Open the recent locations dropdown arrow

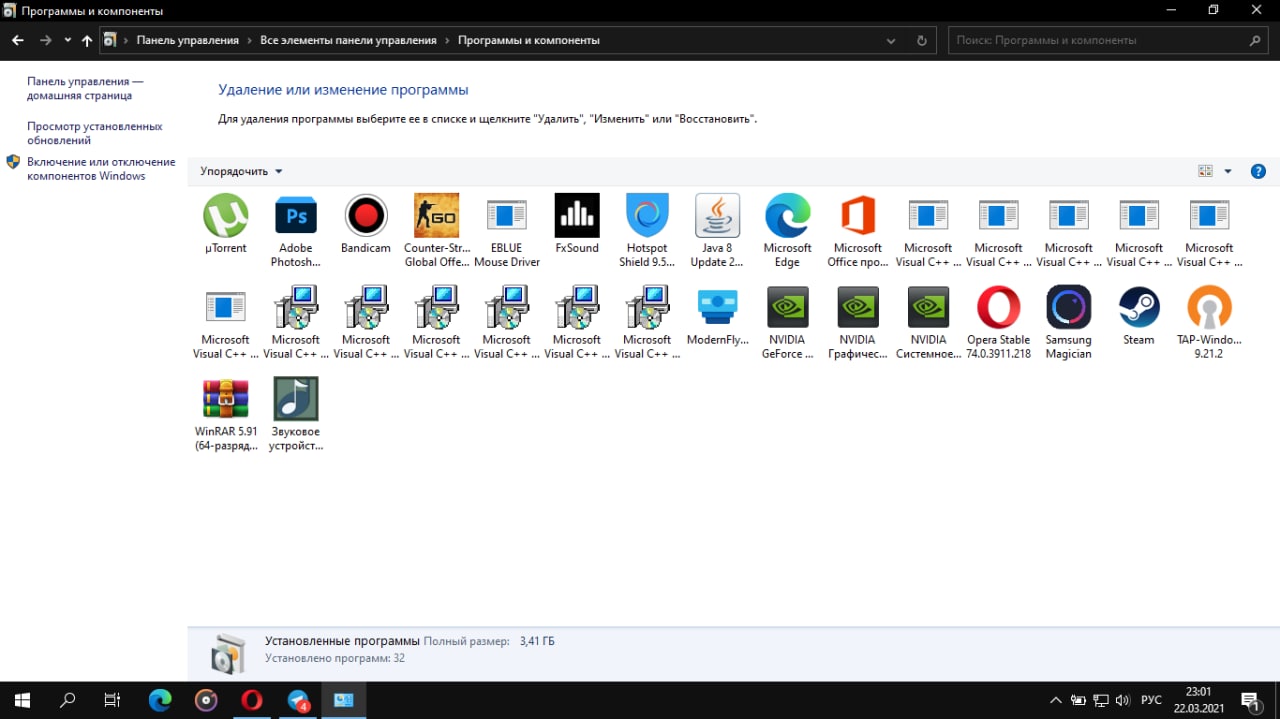tap(67, 41)
